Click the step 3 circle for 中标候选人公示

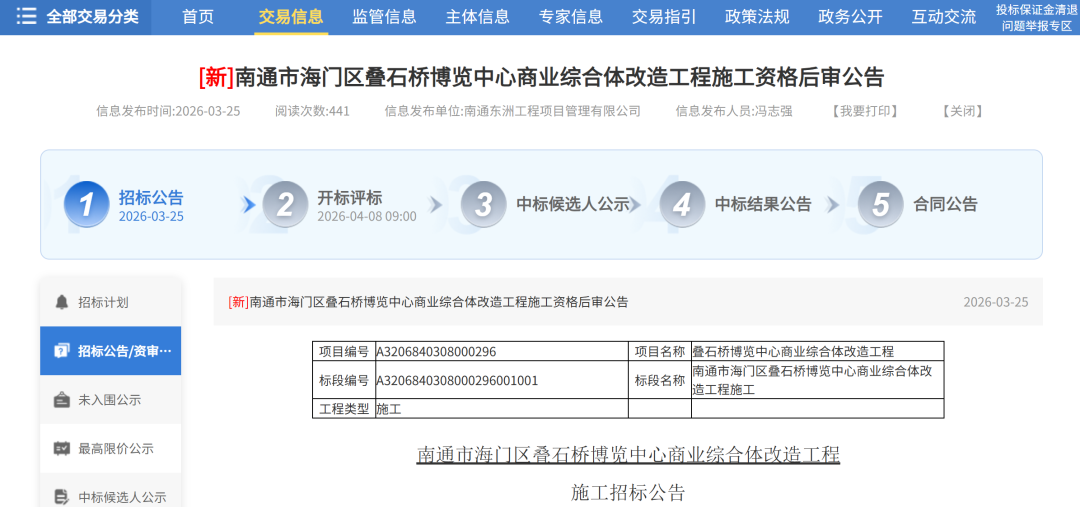[x=484, y=204]
